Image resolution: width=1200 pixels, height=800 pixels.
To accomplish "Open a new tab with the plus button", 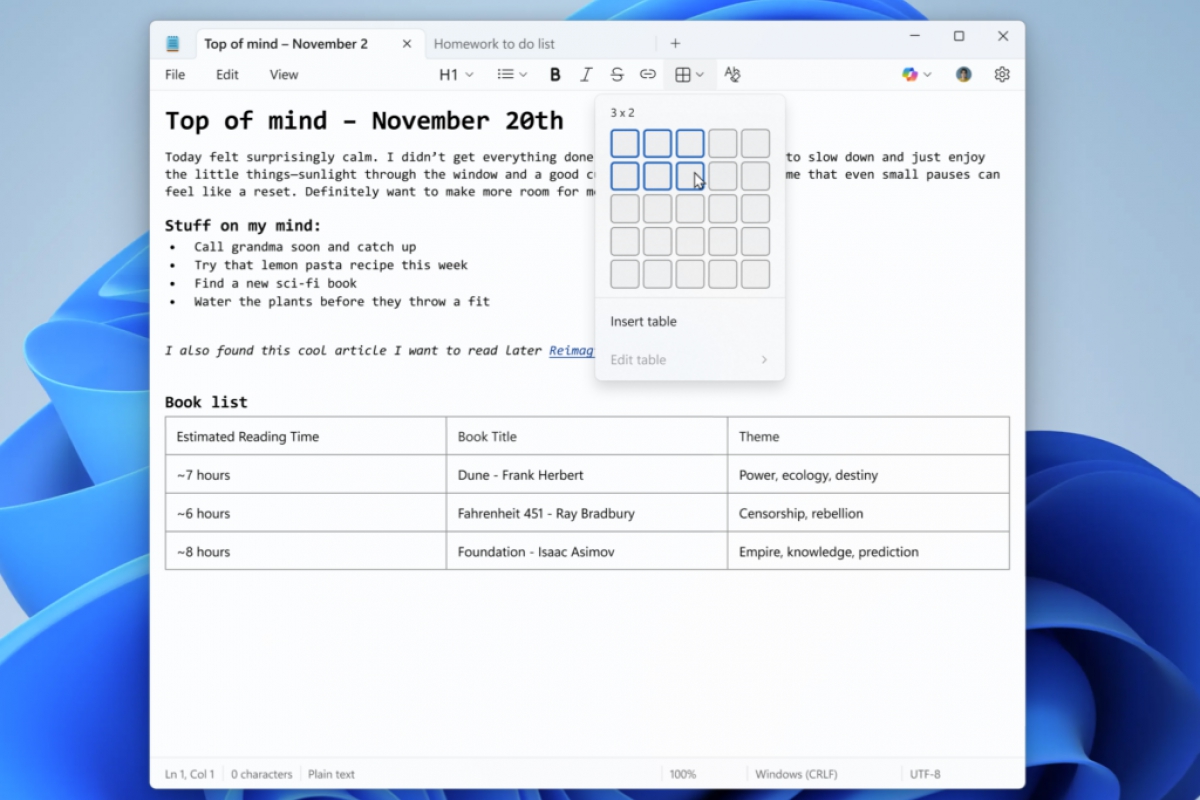I will (676, 43).
